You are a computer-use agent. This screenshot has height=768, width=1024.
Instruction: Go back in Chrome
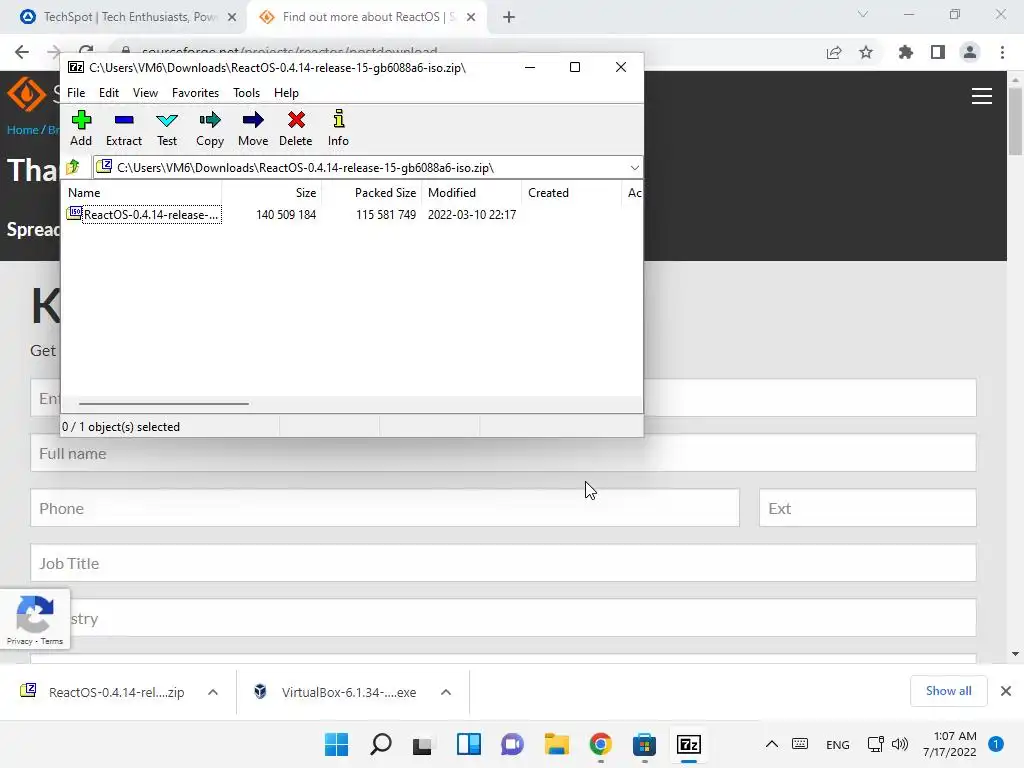22,52
